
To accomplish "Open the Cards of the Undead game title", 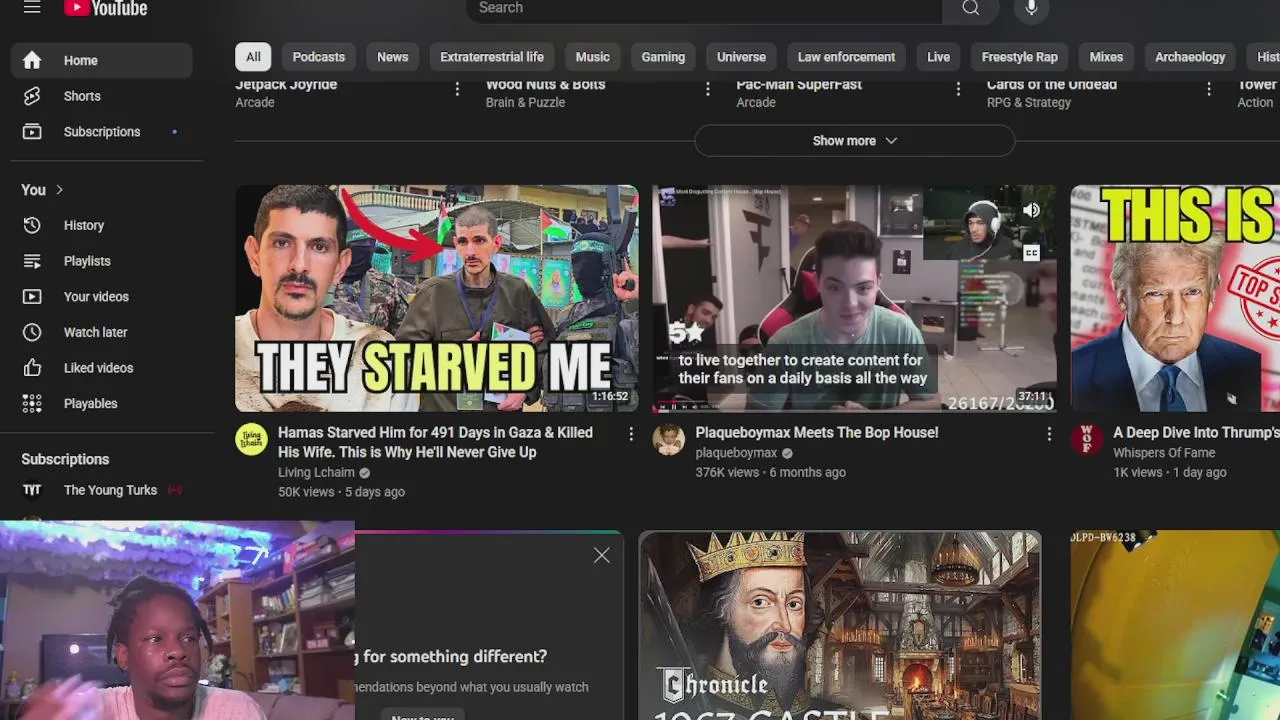I will click(1052, 84).
